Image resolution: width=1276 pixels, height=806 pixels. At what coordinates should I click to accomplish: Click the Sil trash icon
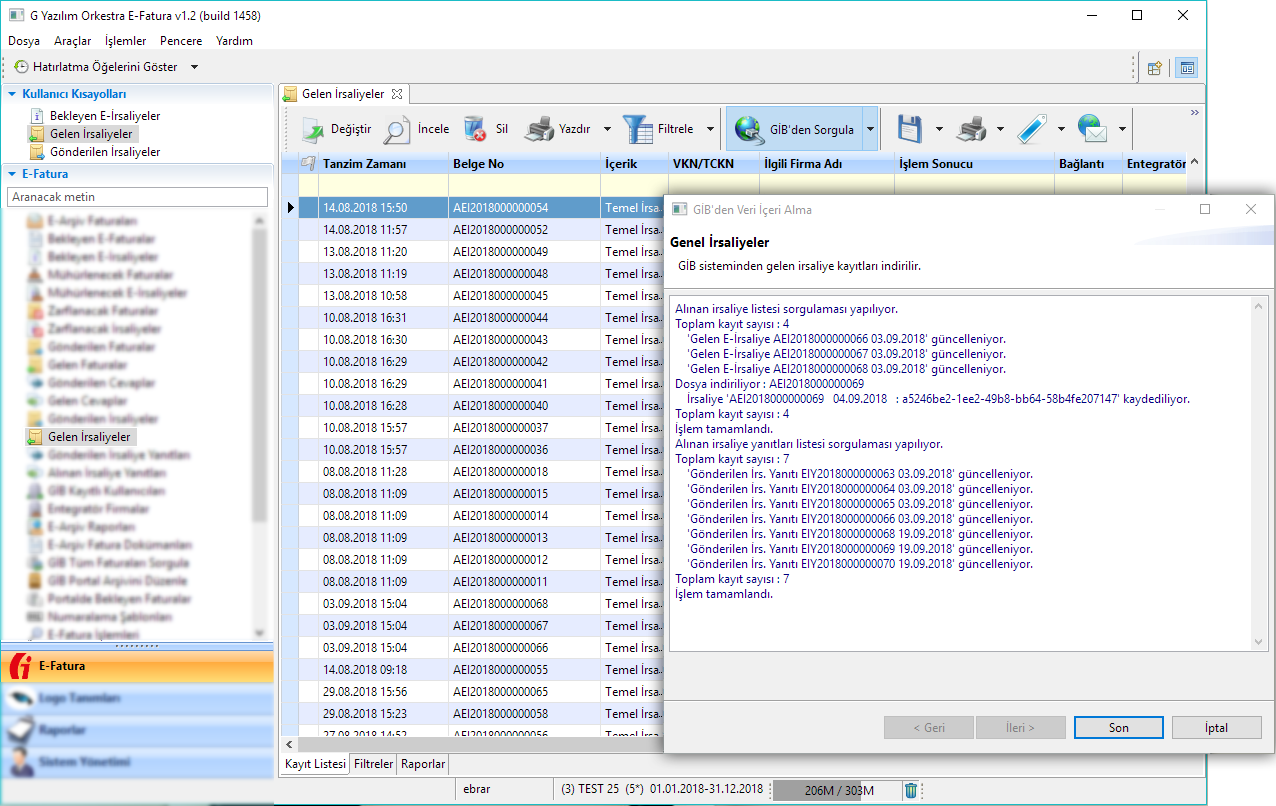coord(475,129)
